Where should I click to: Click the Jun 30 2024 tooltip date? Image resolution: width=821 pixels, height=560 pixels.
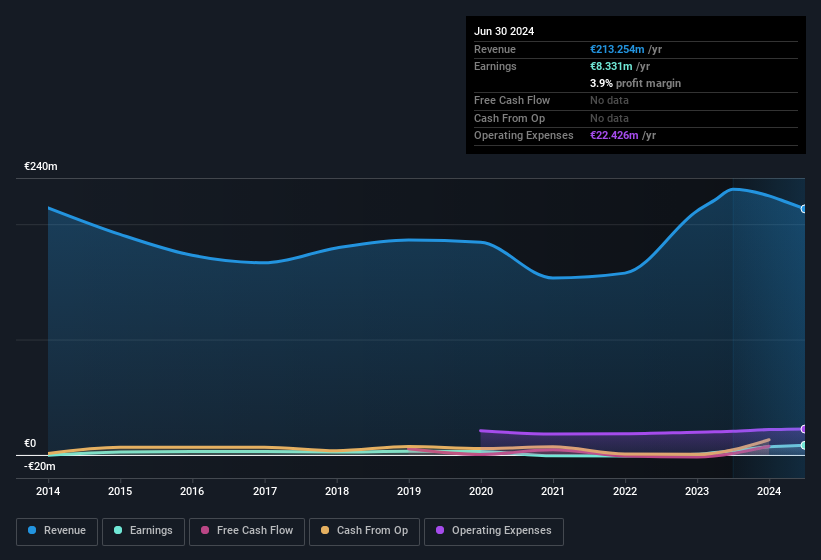tap(504, 31)
